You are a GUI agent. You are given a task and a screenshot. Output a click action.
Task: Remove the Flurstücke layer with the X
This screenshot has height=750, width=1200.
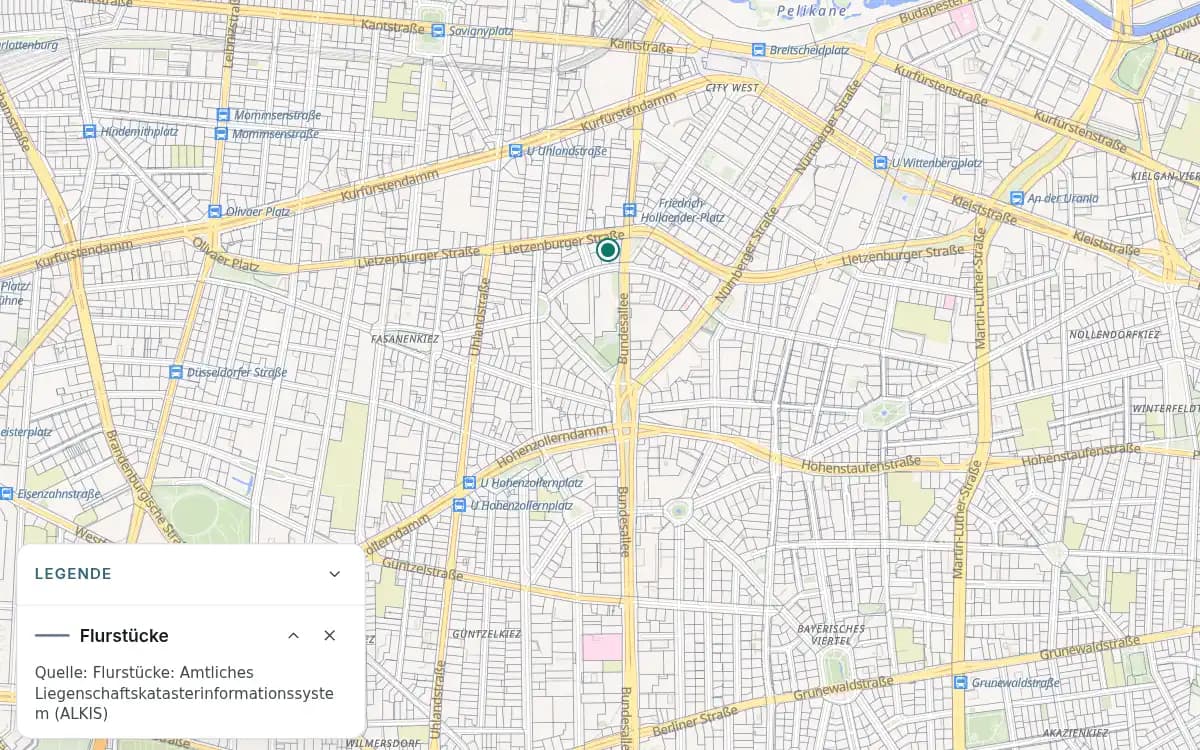(330, 636)
